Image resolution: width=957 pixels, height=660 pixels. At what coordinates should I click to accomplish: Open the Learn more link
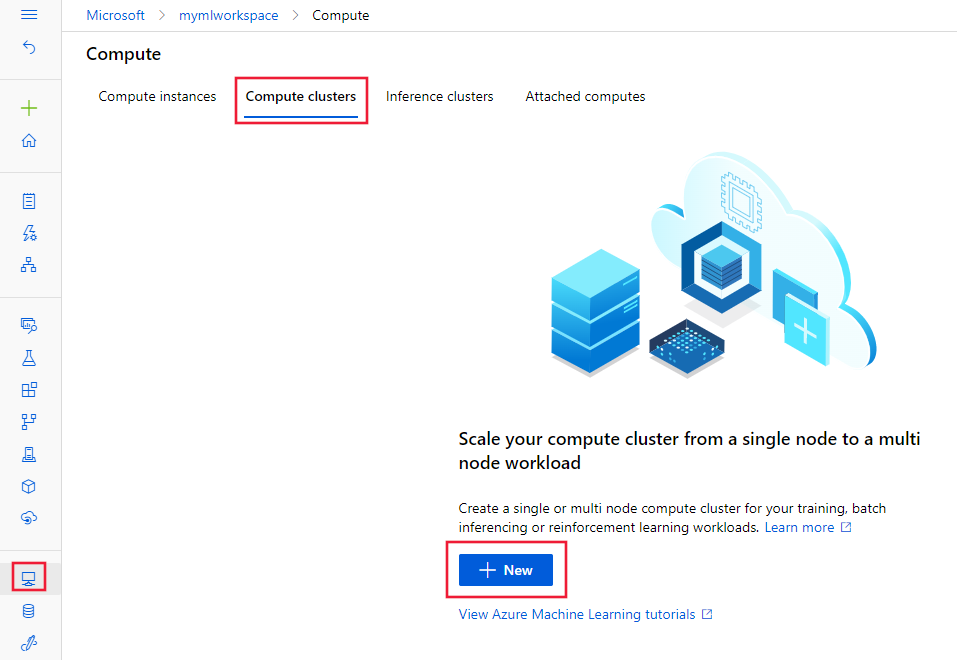tap(800, 528)
